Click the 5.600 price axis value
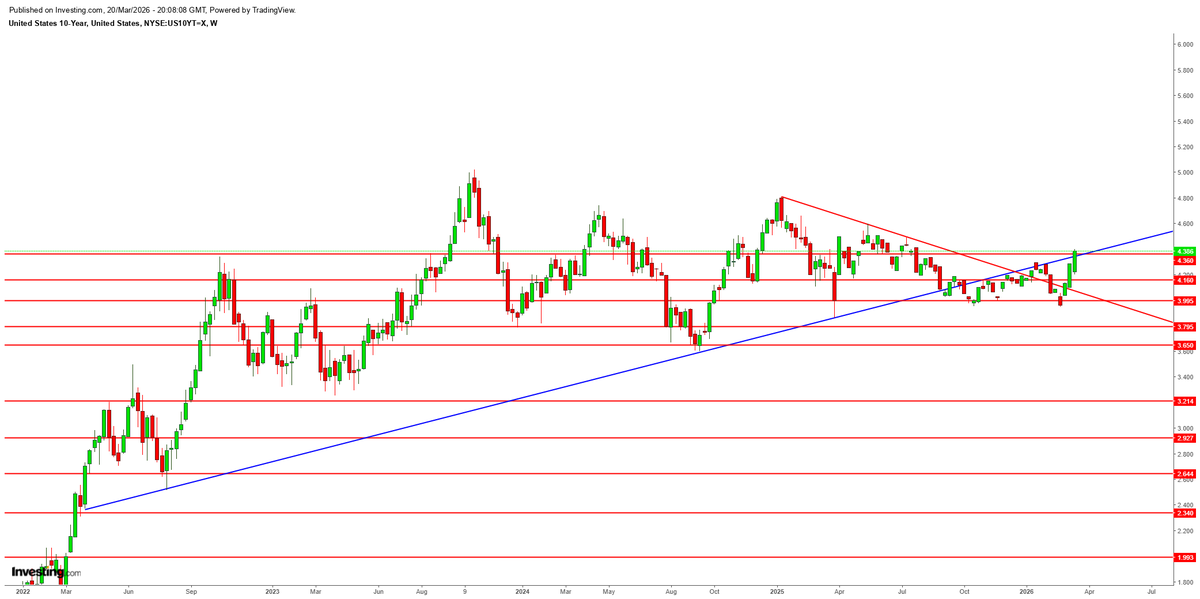 tap(1185, 96)
